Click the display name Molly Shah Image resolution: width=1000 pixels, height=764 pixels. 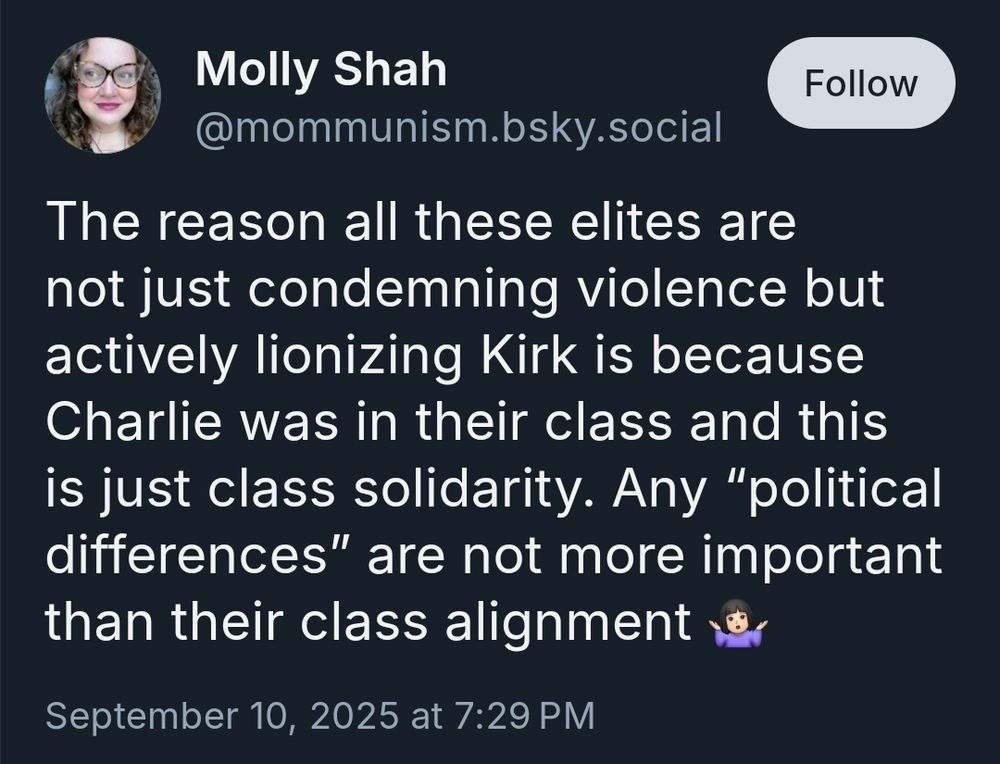tap(320, 70)
